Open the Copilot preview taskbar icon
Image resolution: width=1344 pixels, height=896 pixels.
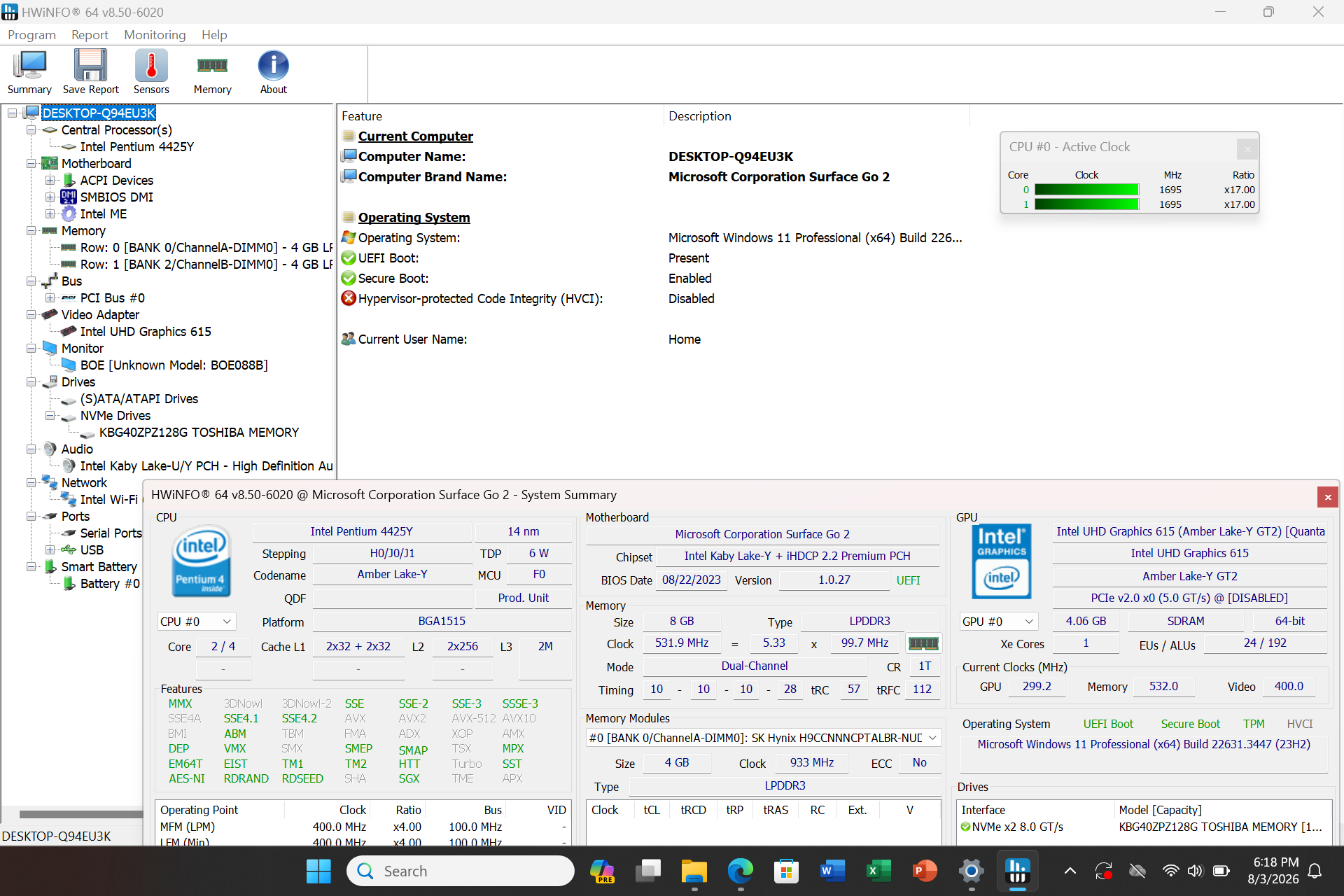pos(601,871)
